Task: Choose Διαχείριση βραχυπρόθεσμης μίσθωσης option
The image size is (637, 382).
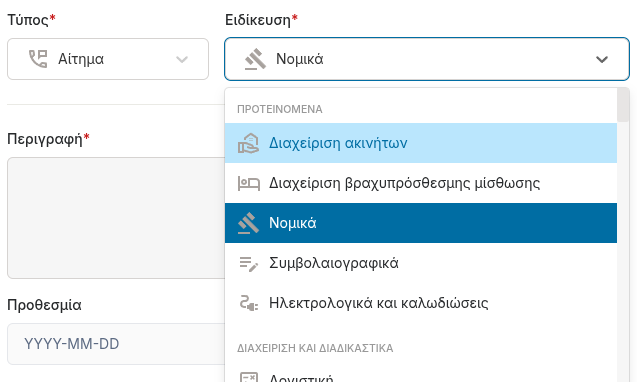Action: 421,183
